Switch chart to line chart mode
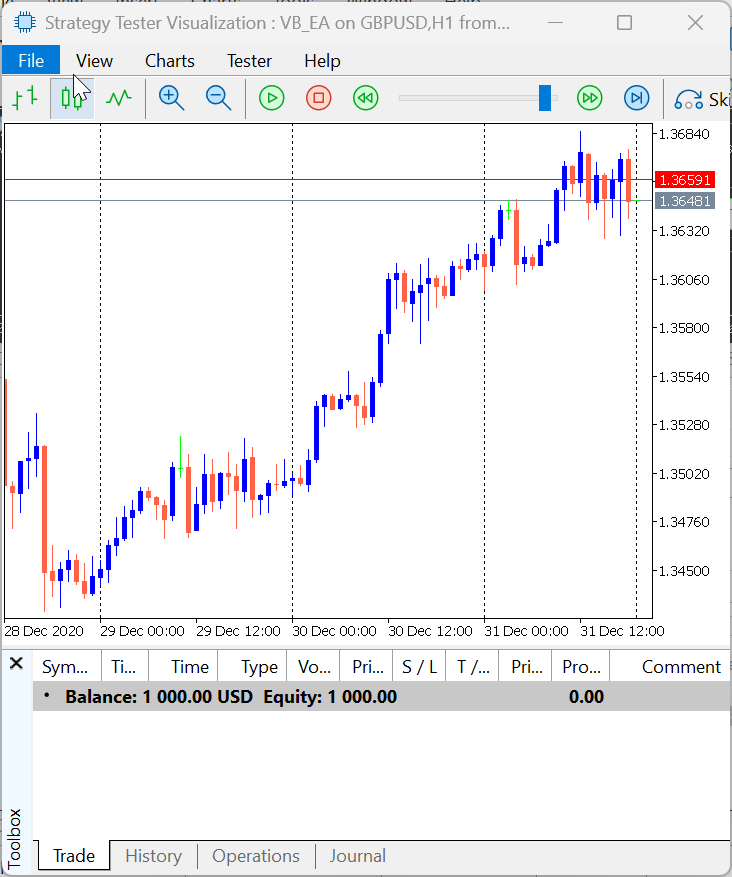732x877 pixels. pyautogui.click(x=119, y=98)
